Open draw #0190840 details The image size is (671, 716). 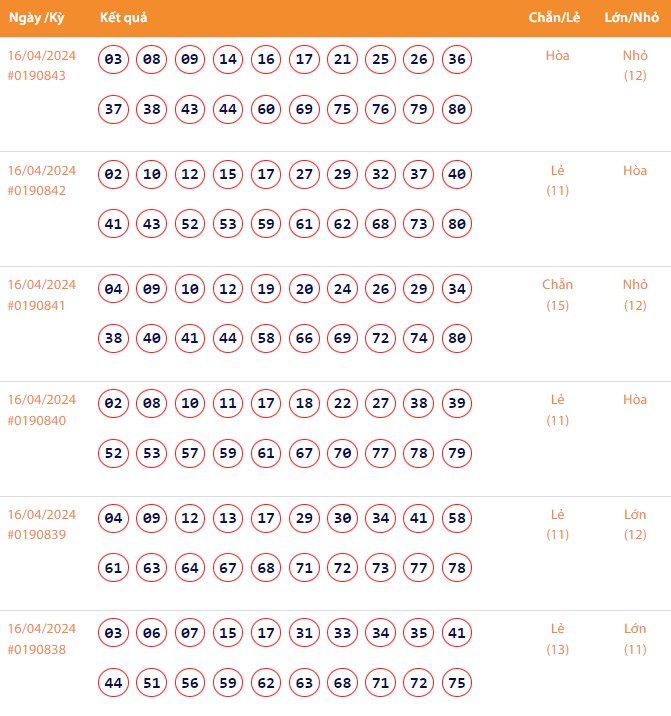pos(36,421)
